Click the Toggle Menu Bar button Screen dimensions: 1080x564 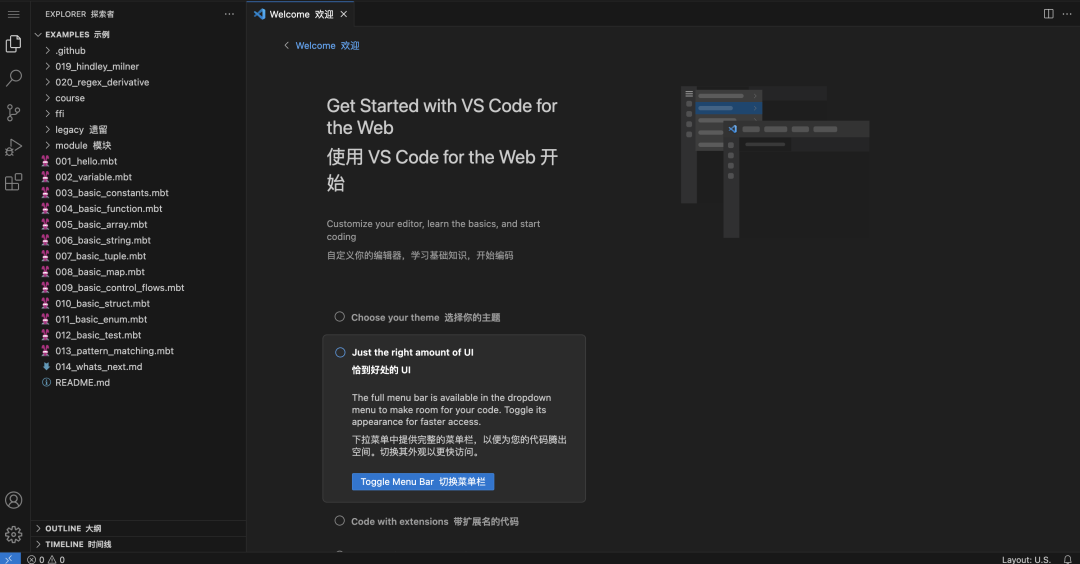pyautogui.click(x=423, y=481)
